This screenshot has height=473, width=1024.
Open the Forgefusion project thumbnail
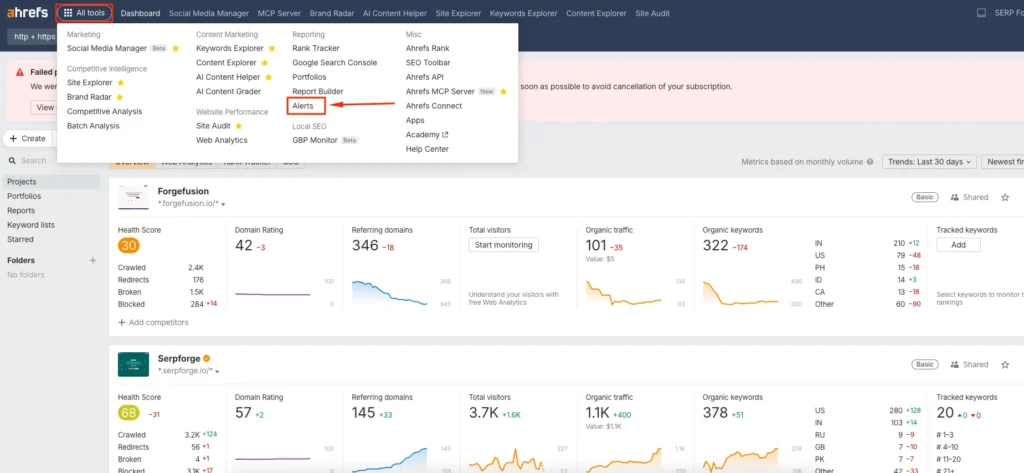pyautogui.click(x=133, y=197)
